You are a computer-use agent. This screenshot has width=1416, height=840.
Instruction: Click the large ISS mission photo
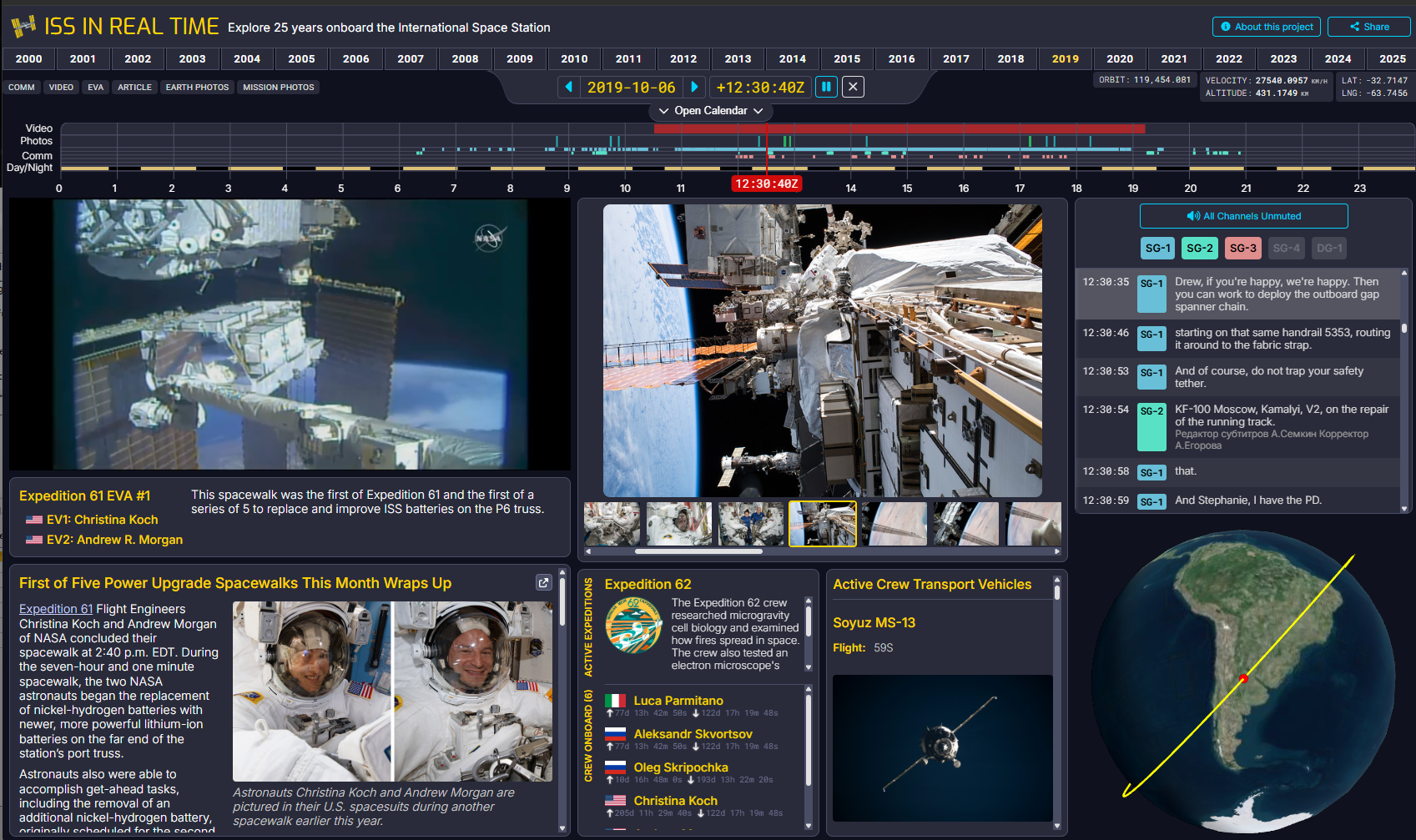[x=823, y=350]
